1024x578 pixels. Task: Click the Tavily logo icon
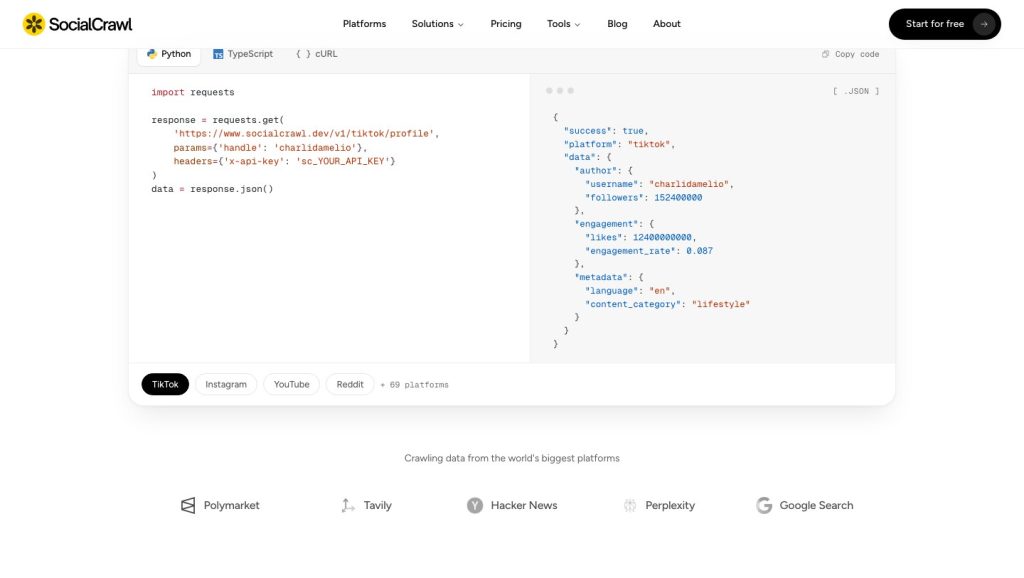pyautogui.click(x=348, y=506)
